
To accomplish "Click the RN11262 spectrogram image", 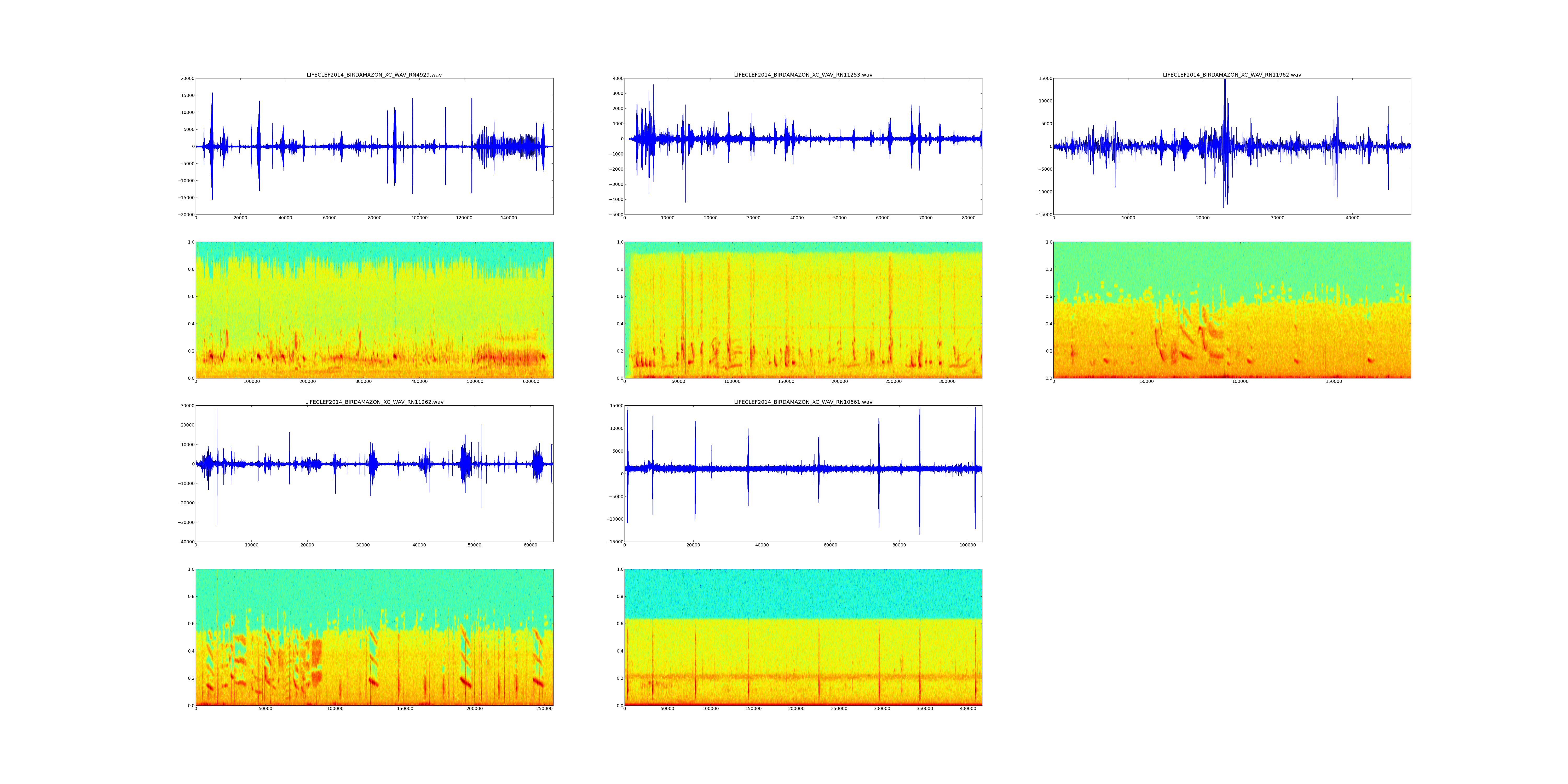I will (x=374, y=637).
